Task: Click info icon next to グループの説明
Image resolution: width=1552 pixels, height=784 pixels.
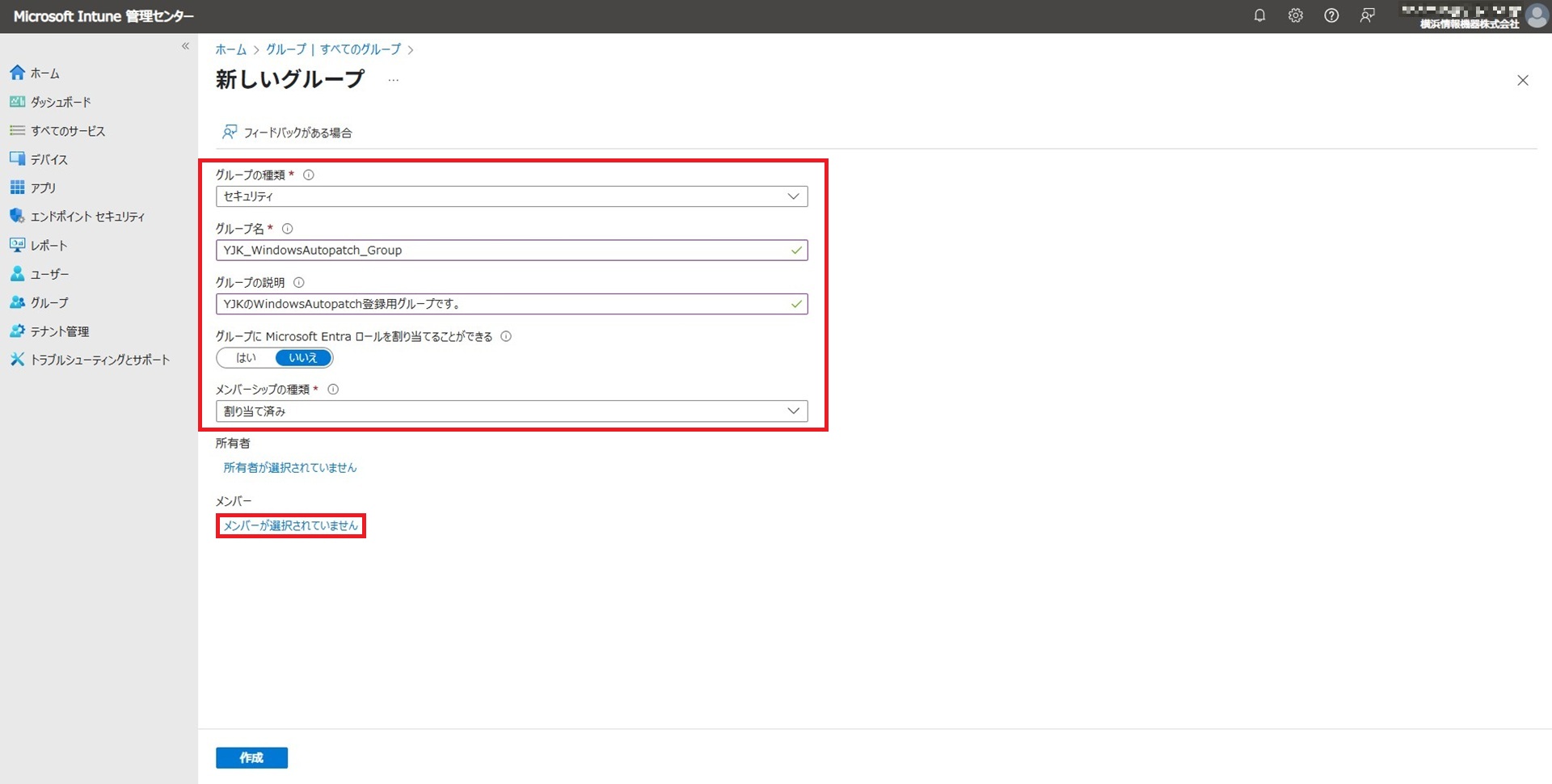Action: (298, 283)
